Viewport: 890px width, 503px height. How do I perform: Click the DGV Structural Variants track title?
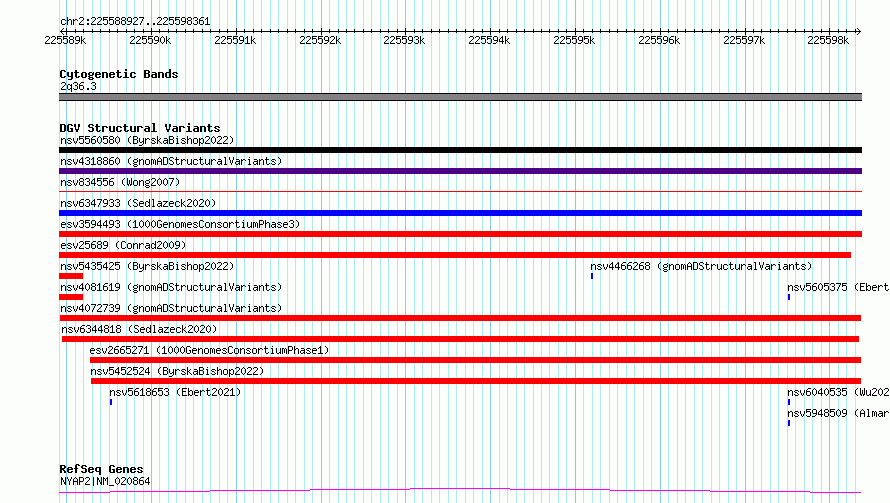coord(140,128)
